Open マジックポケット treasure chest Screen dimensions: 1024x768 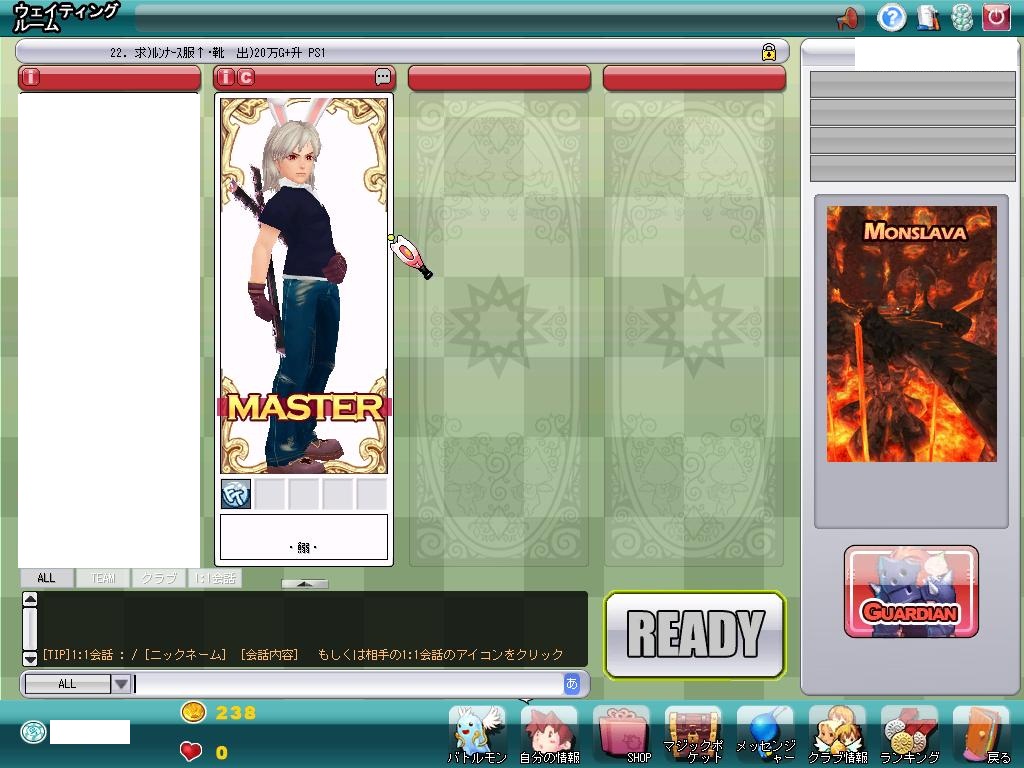coord(693,734)
